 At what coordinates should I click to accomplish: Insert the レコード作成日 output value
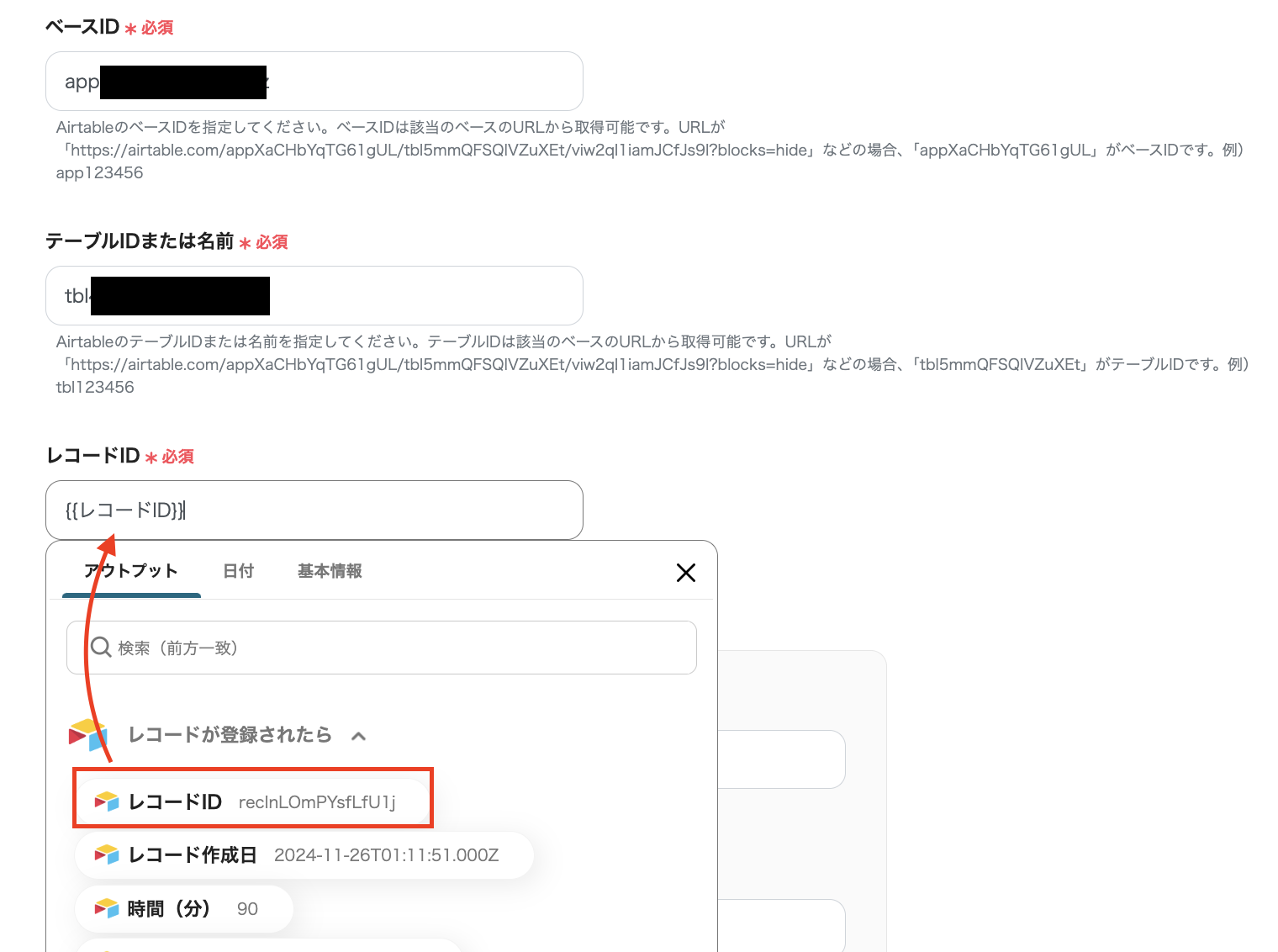click(303, 854)
